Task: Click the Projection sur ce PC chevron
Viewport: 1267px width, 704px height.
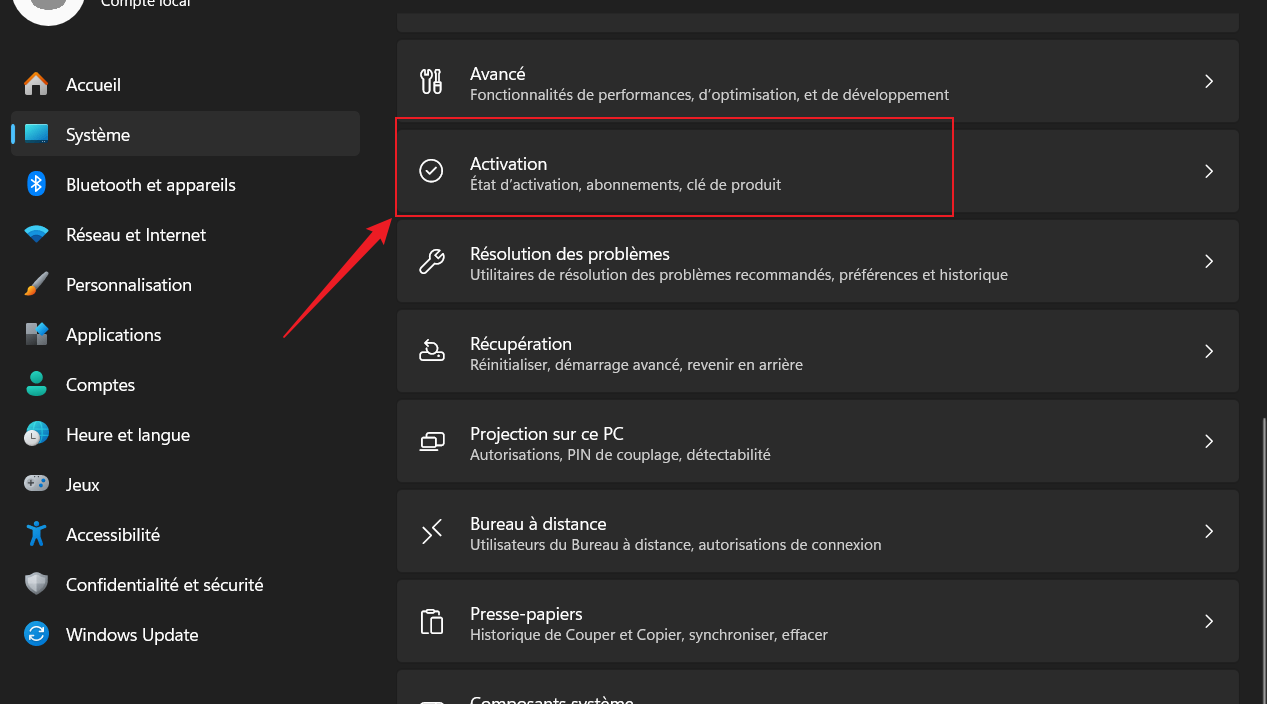Action: pyautogui.click(x=1209, y=441)
